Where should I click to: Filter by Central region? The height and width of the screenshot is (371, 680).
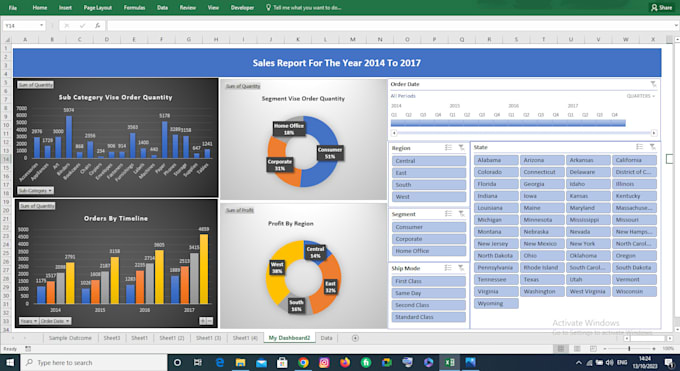click(429, 161)
